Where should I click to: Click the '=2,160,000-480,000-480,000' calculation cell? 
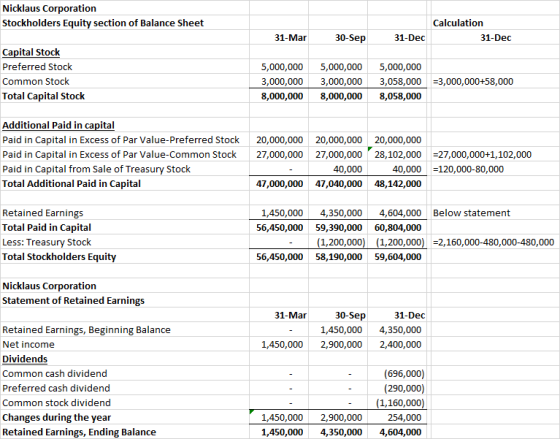494,242
